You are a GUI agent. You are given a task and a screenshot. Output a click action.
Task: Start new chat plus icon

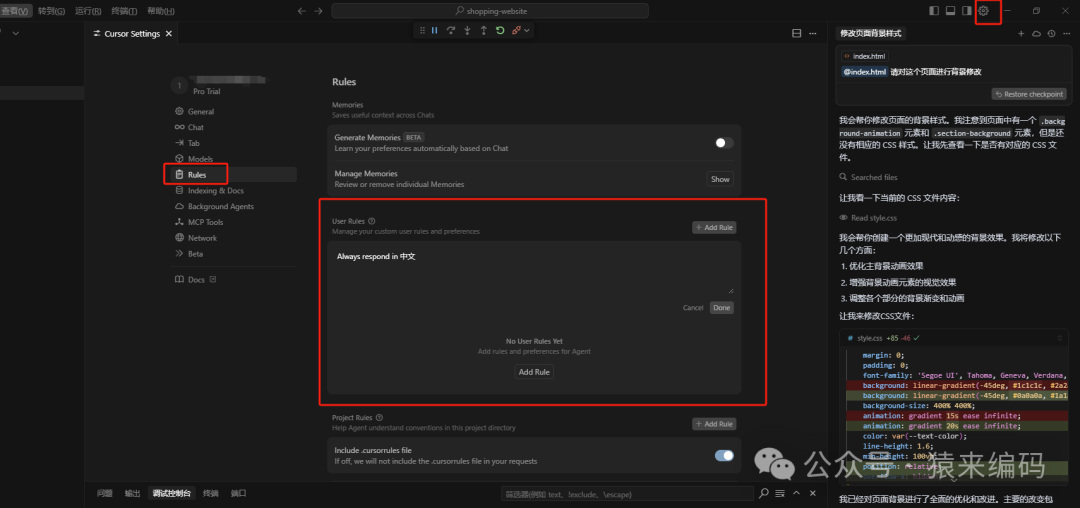(x=1021, y=33)
